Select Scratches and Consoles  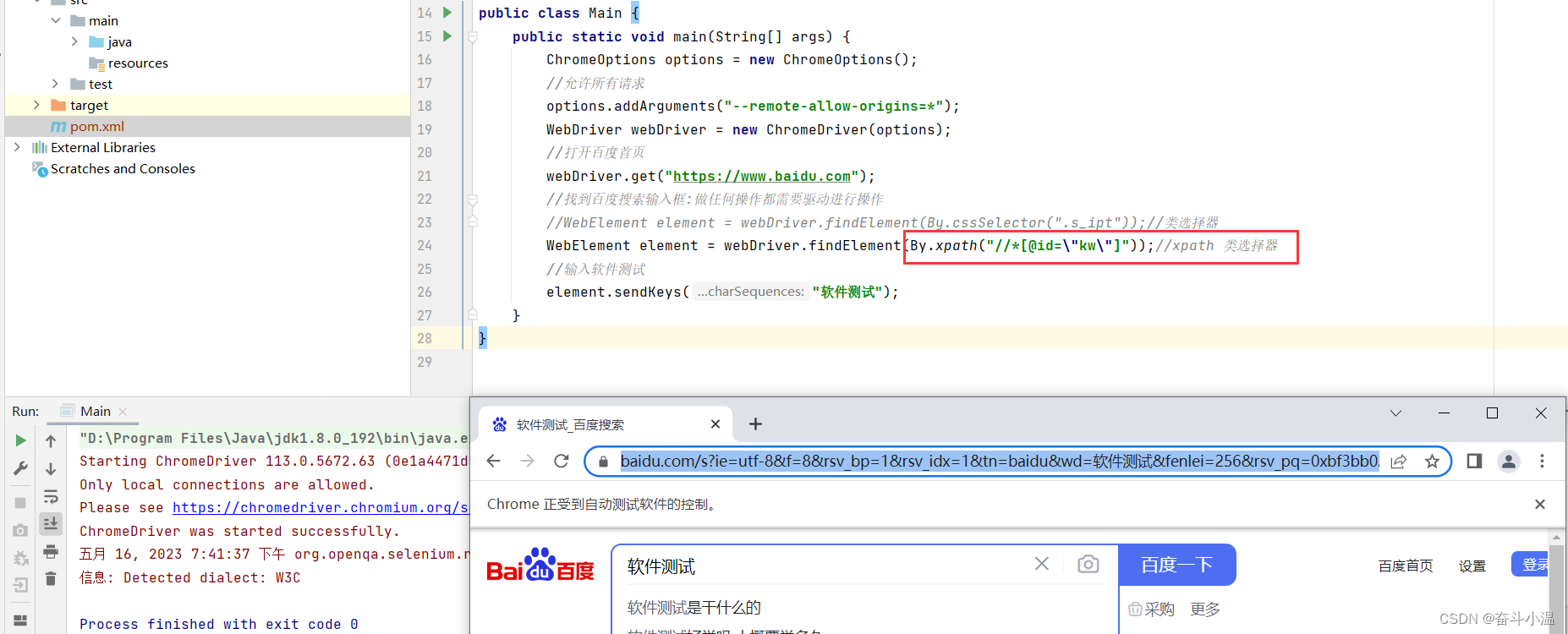click(123, 168)
